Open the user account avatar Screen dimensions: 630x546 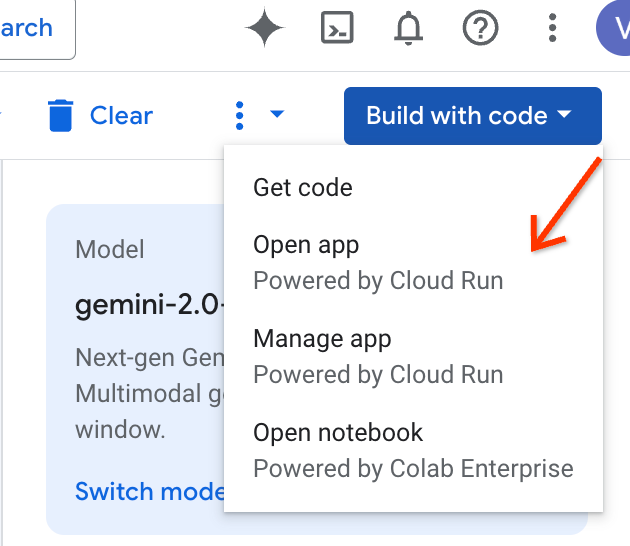614,28
